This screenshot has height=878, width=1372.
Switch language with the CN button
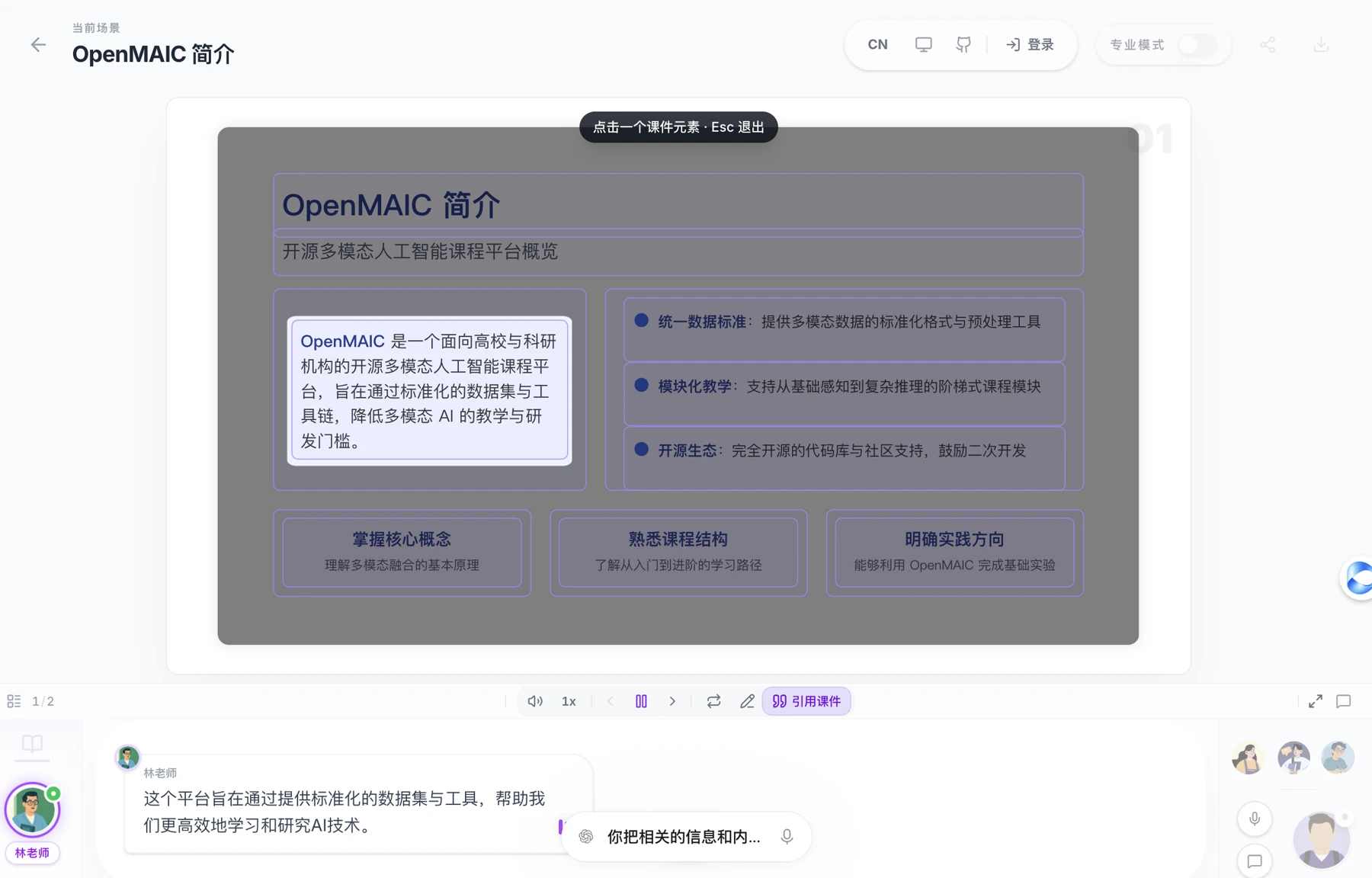877,45
